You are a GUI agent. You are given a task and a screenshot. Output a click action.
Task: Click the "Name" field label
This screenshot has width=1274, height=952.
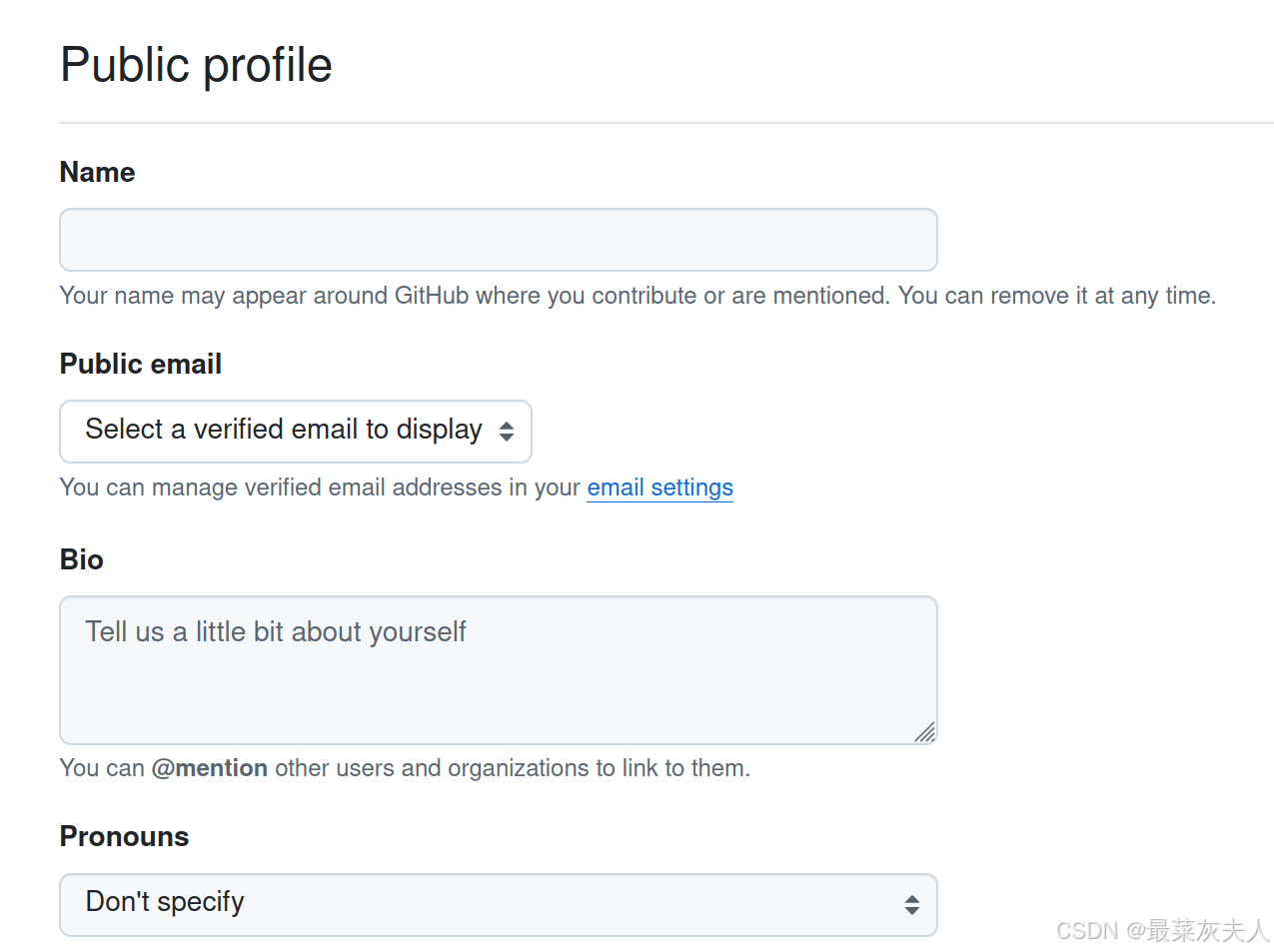(97, 172)
